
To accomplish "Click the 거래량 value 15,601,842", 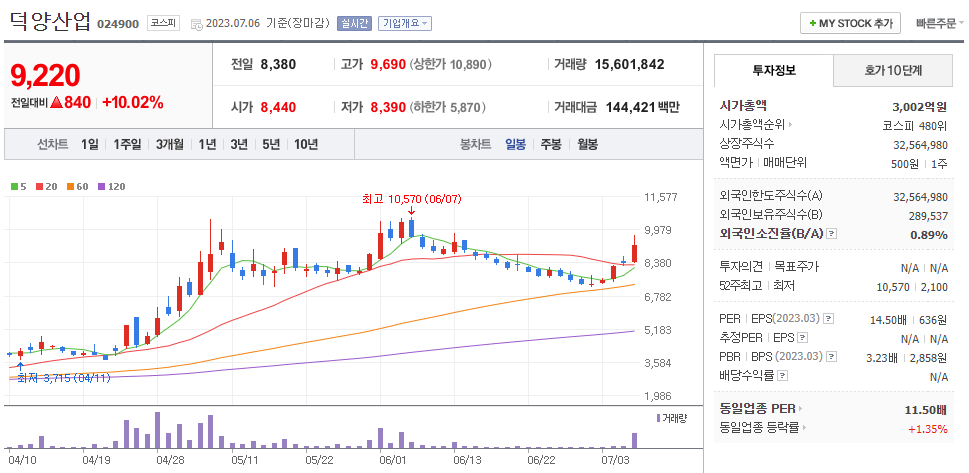I will [629, 64].
